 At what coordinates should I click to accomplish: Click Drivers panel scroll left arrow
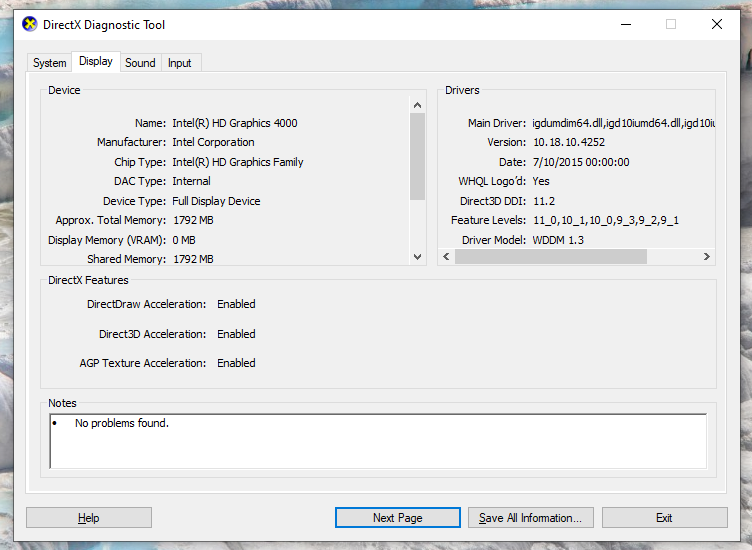click(x=446, y=257)
